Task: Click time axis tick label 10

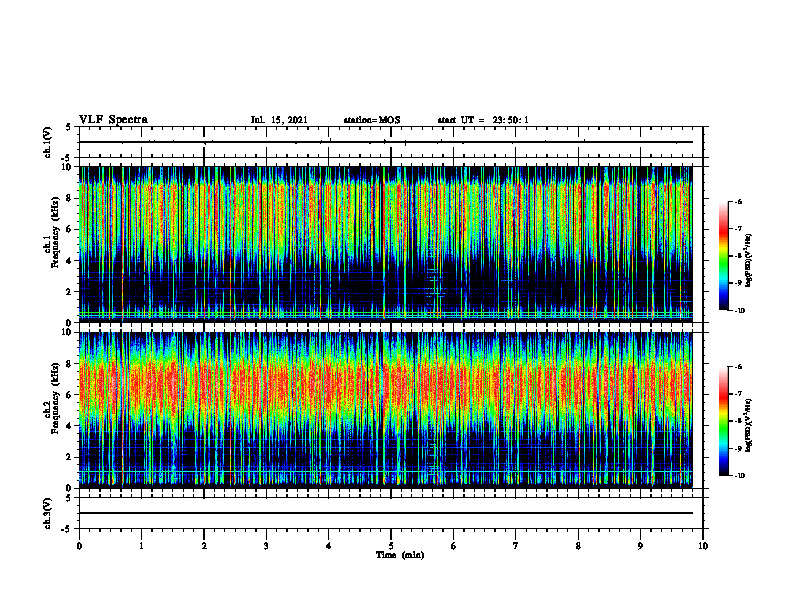Action: click(703, 546)
